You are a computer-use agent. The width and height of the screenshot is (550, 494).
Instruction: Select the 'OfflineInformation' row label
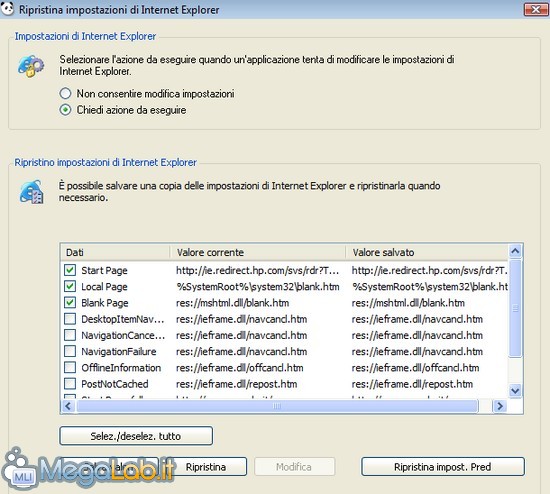(x=121, y=368)
